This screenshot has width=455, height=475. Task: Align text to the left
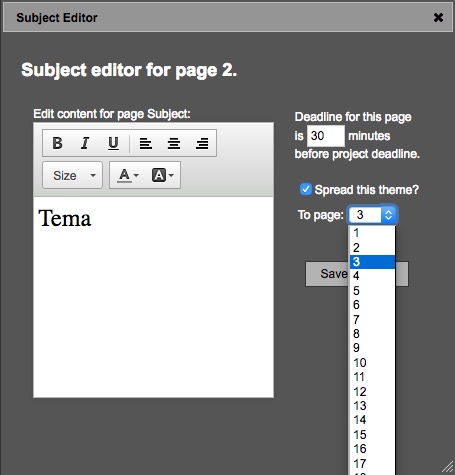(146, 143)
